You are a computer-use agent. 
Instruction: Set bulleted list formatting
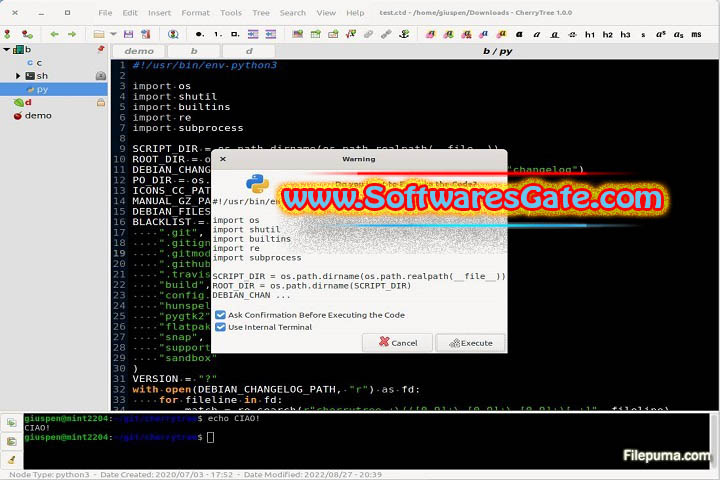(x=199, y=34)
